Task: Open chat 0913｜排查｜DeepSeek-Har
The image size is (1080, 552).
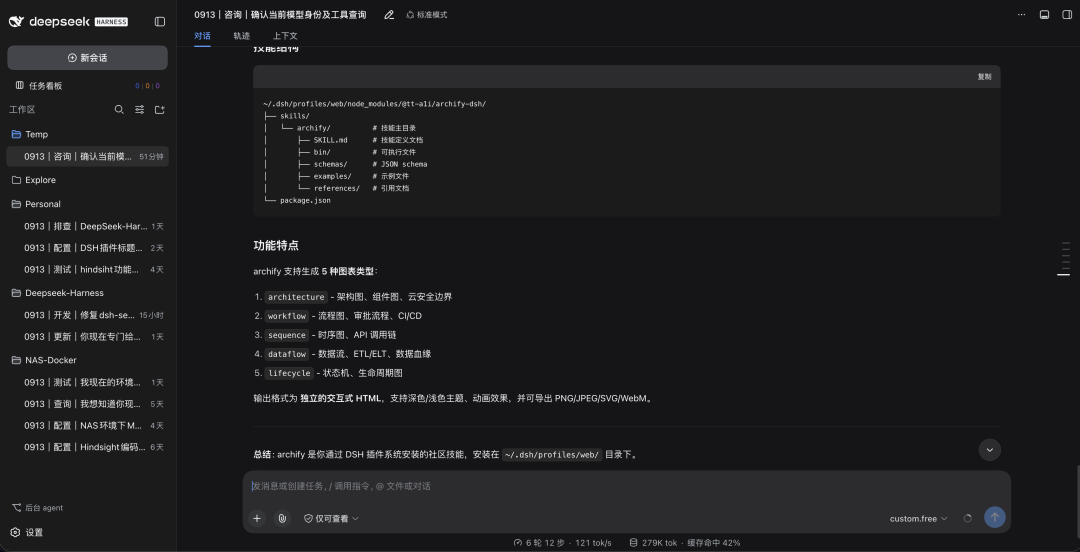Action: 87,226
